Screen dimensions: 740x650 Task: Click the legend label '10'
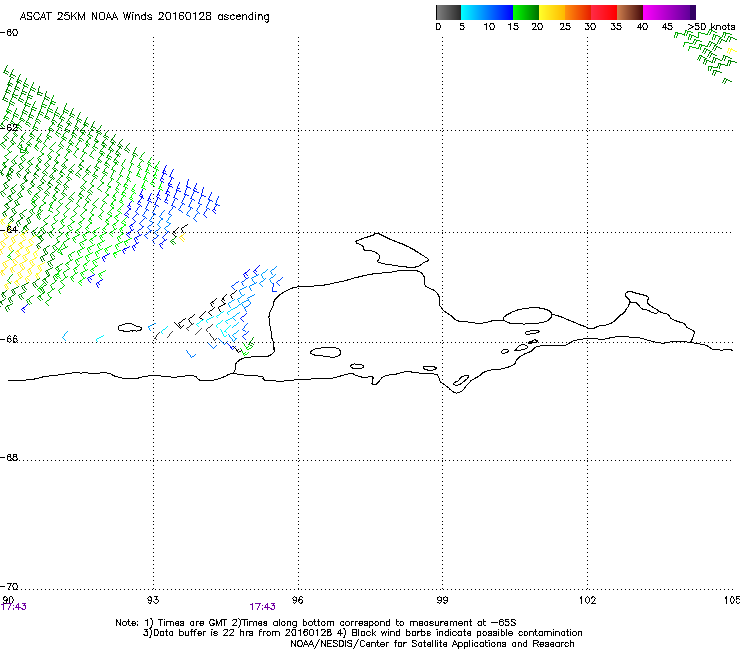coord(489,27)
